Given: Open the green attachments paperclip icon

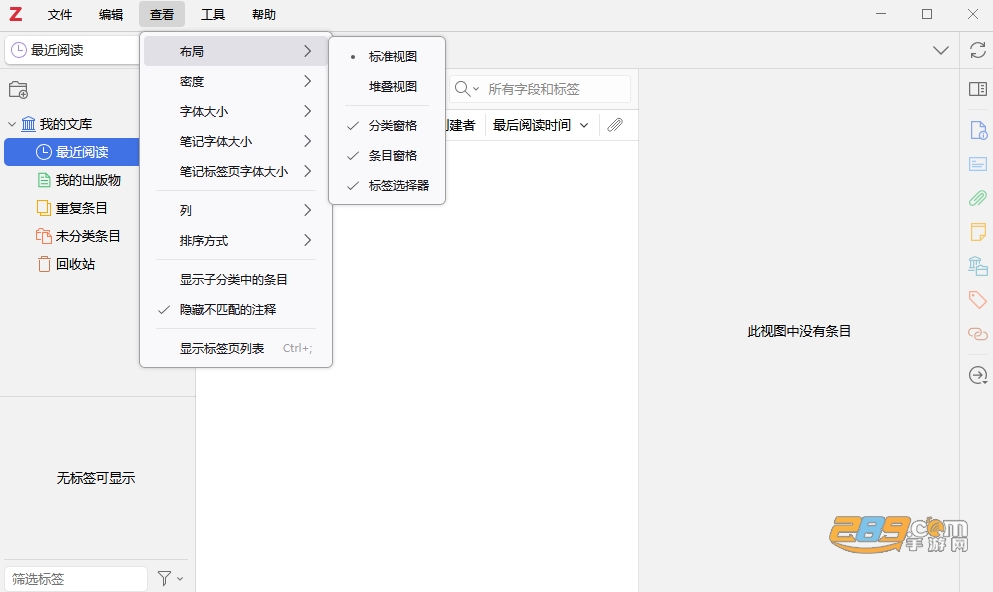Looking at the screenshot, I should (978, 198).
